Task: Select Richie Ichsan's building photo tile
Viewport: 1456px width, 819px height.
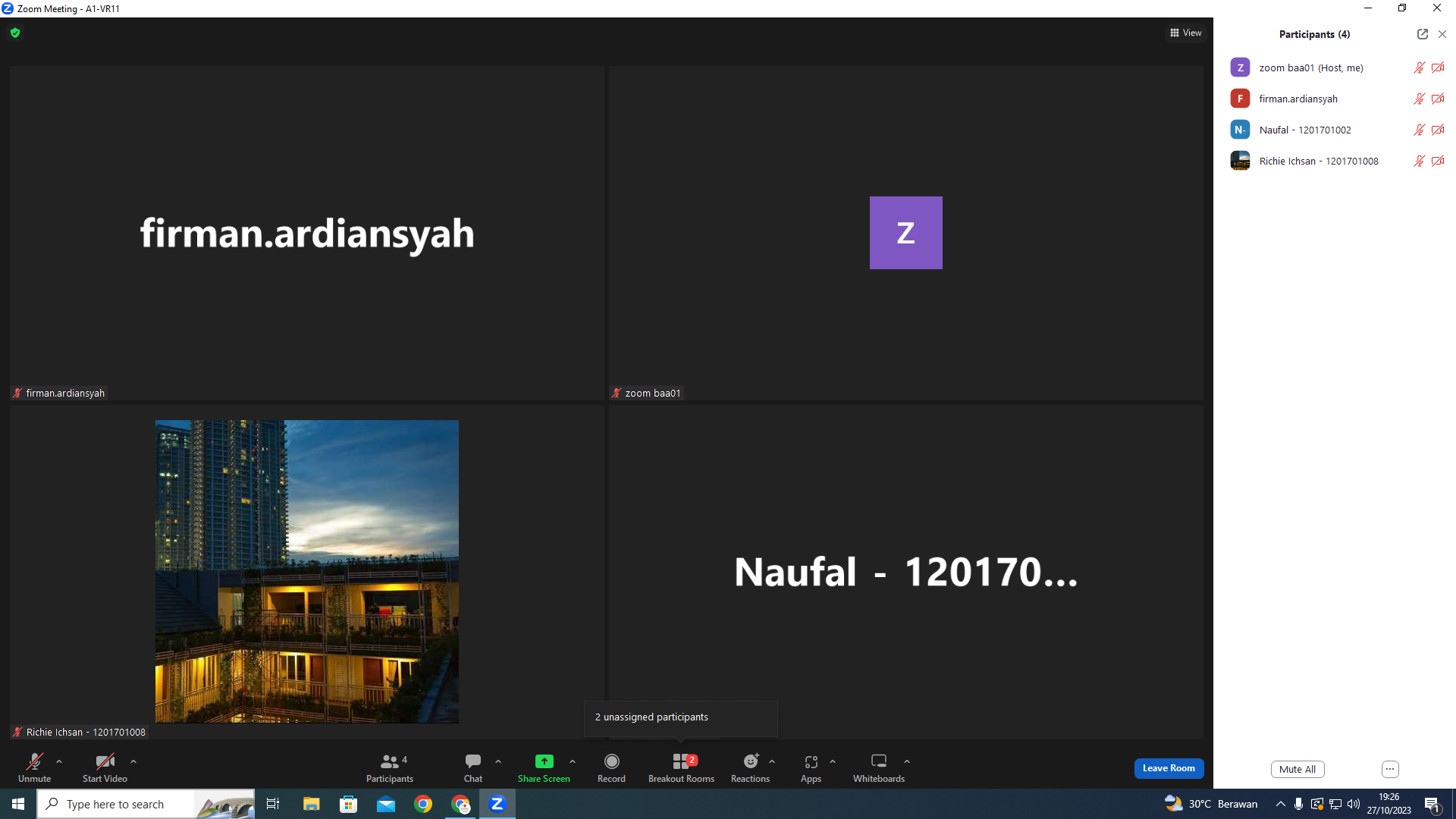Action: tap(307, 571)
